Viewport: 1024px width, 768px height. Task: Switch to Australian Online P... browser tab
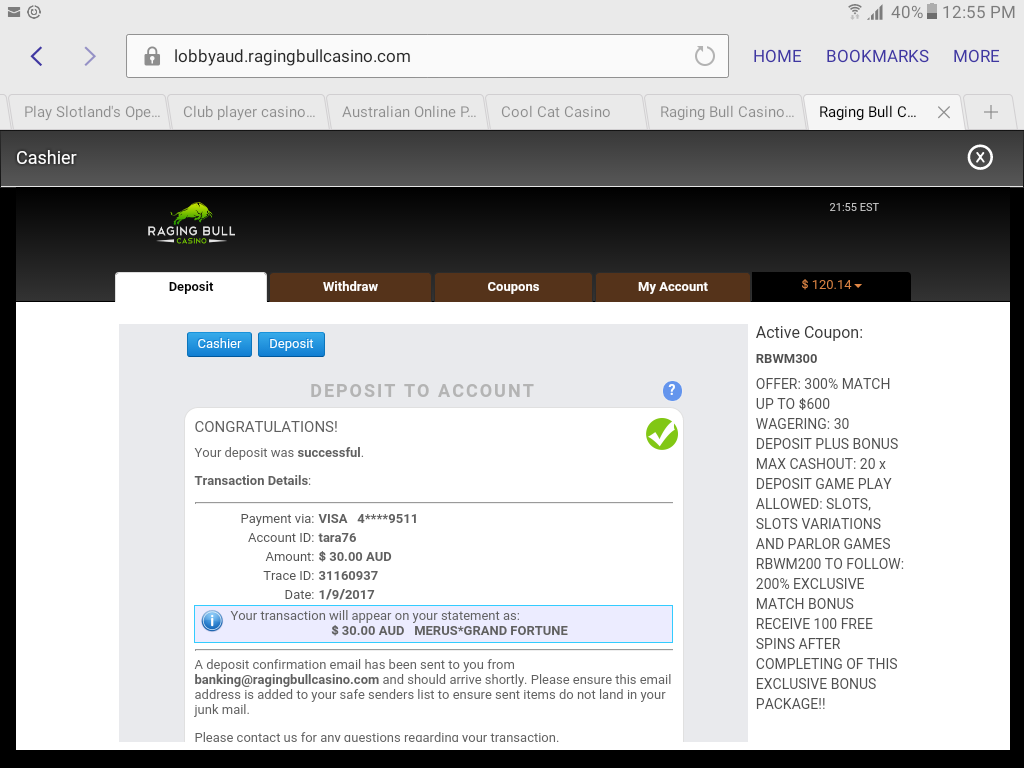408,112
